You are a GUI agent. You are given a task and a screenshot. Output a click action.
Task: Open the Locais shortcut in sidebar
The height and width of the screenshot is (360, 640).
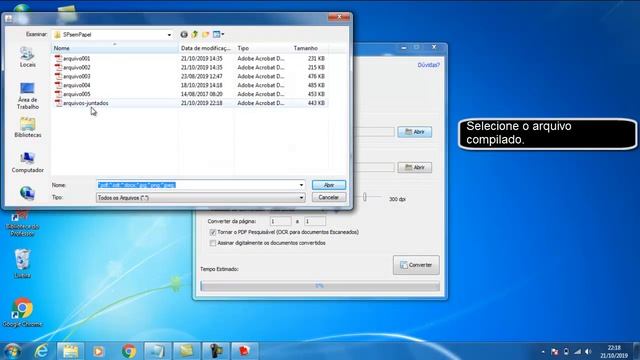(27, 57)
